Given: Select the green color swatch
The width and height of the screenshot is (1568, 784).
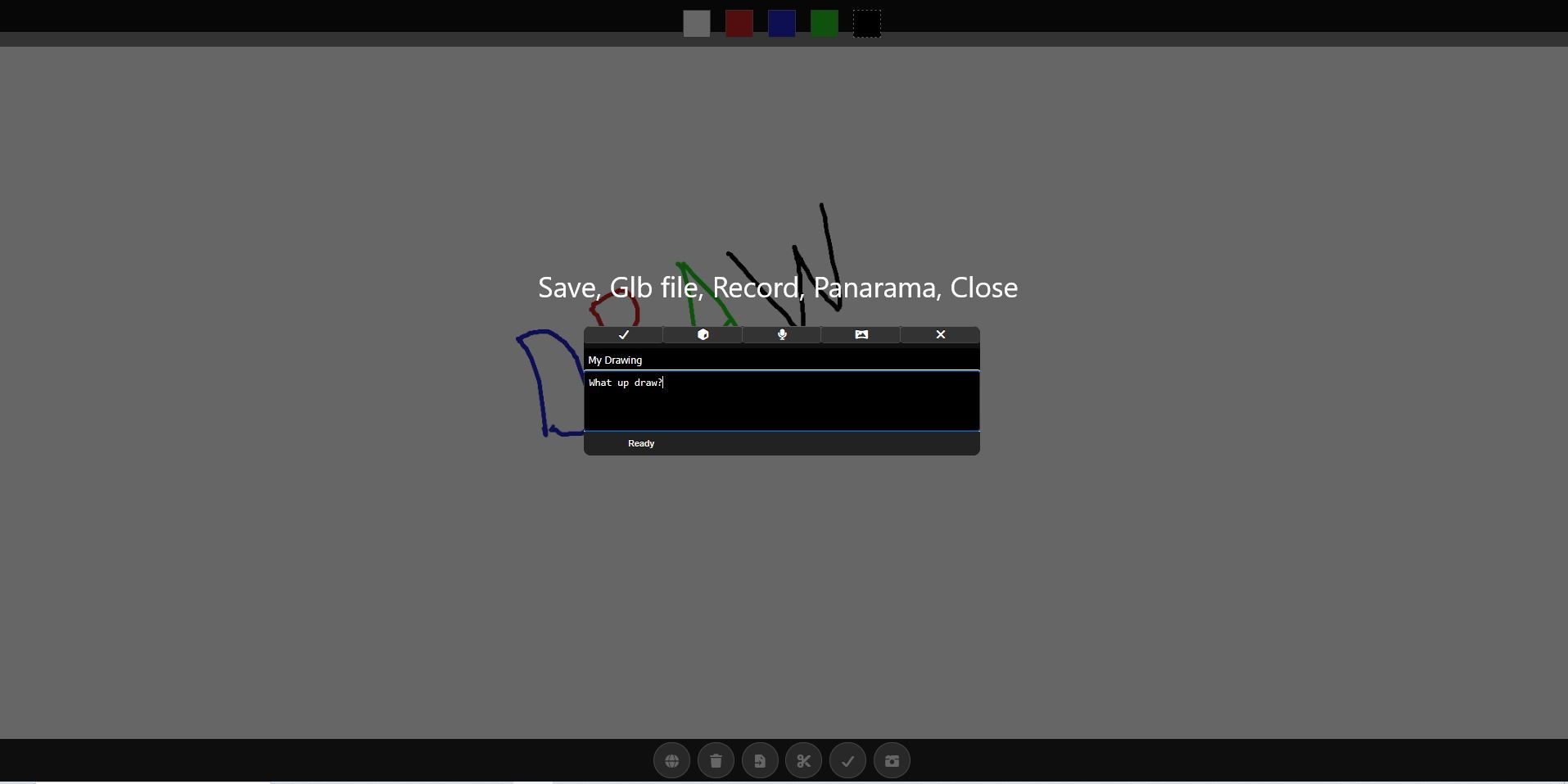Looking at the screenshot, I should 825,24.
